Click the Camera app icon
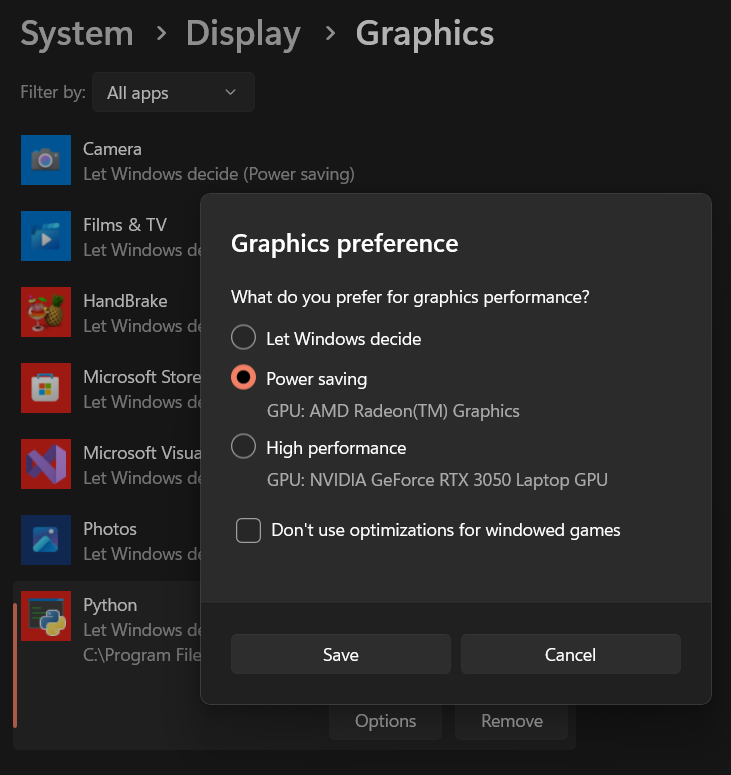This screenshot has height=775, width=731. point(46,160)
